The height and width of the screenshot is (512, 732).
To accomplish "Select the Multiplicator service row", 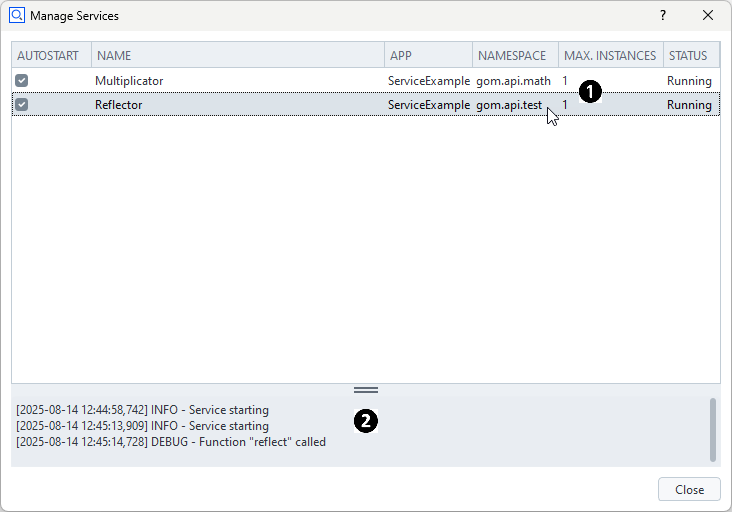I will tap(129, 81).
